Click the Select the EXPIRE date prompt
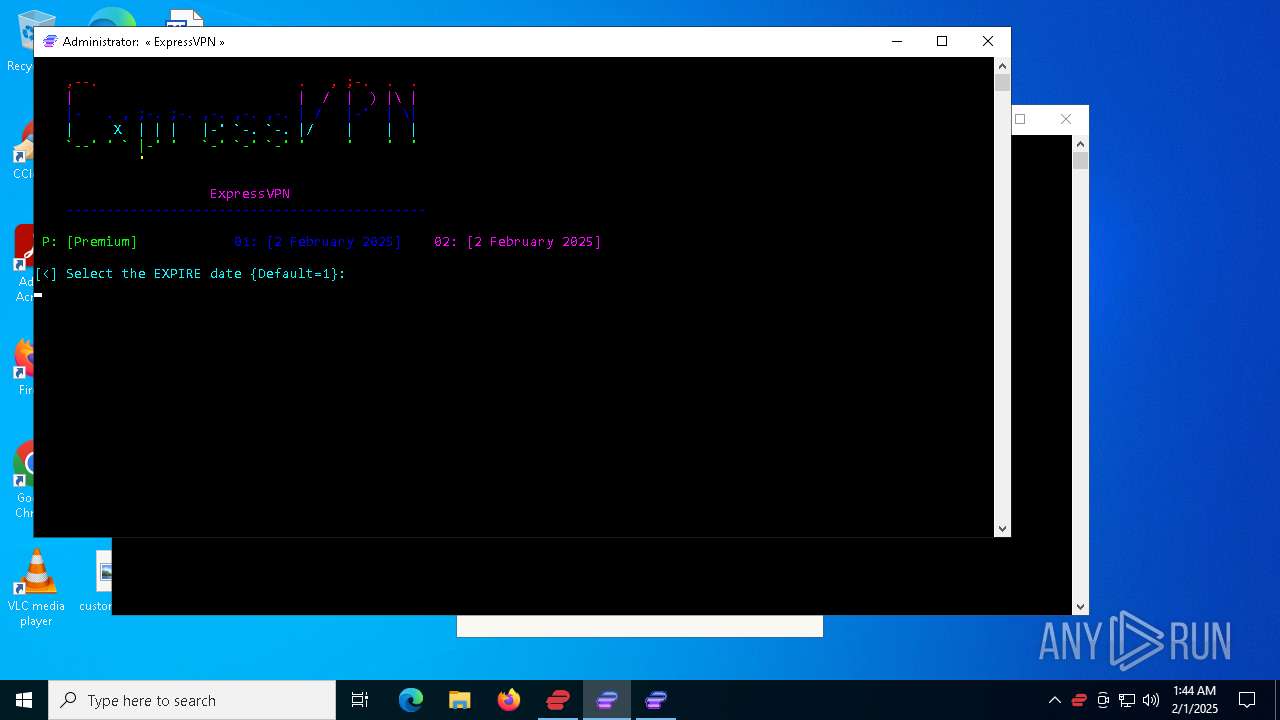Screen dimensions: 1280x720 [x=190, y=274]
